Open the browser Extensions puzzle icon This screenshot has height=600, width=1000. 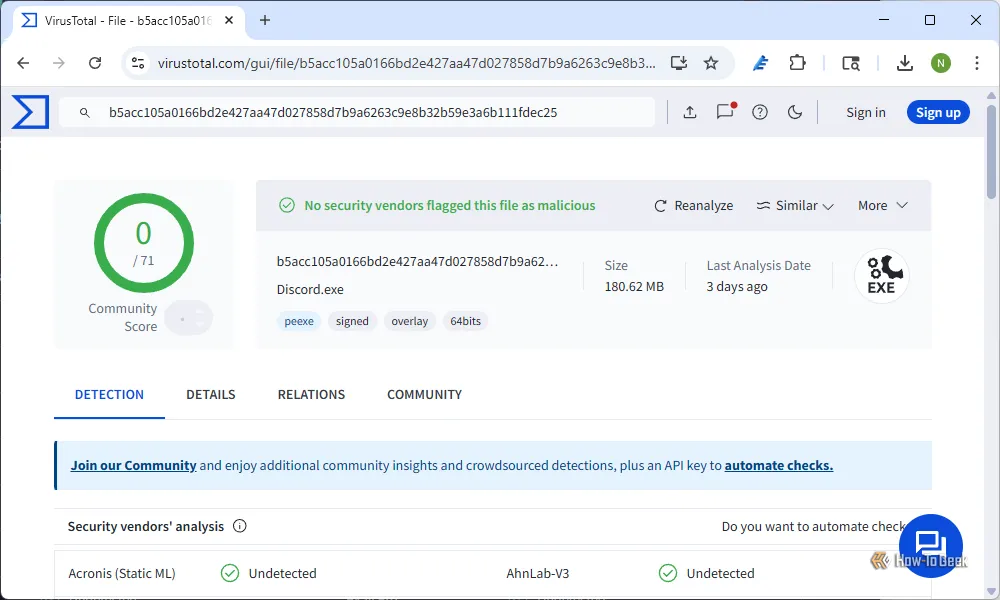[797, 63]
